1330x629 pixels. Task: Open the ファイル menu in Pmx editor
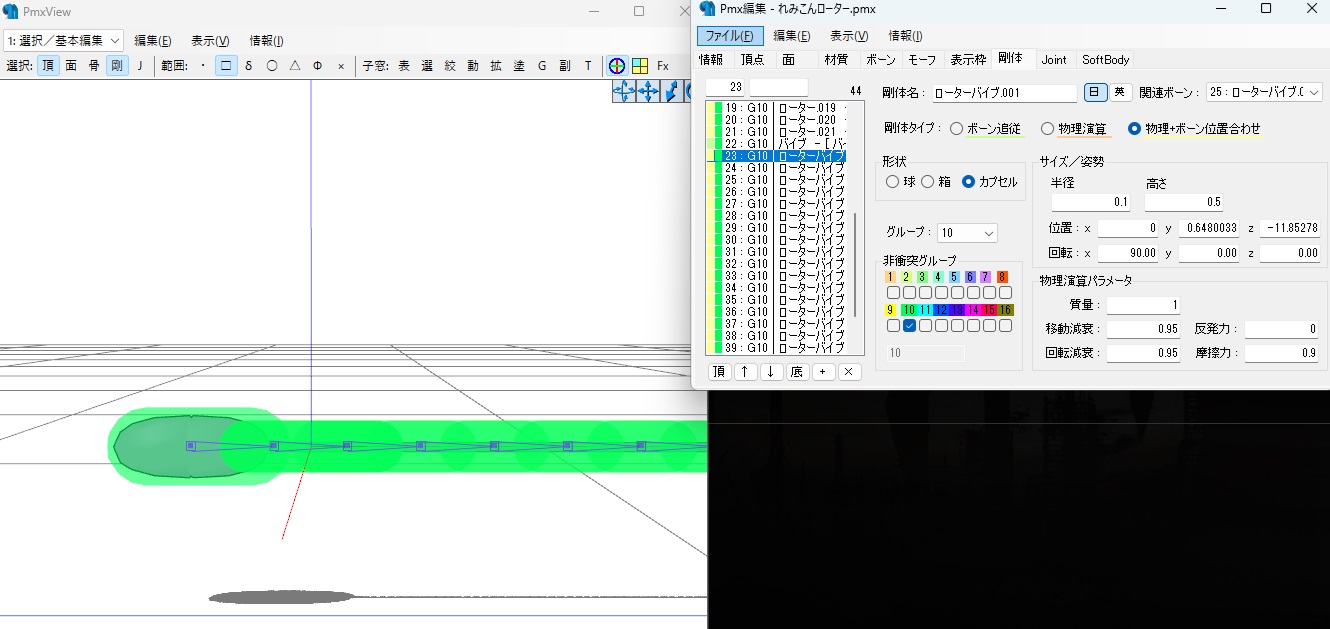point(730,36)
